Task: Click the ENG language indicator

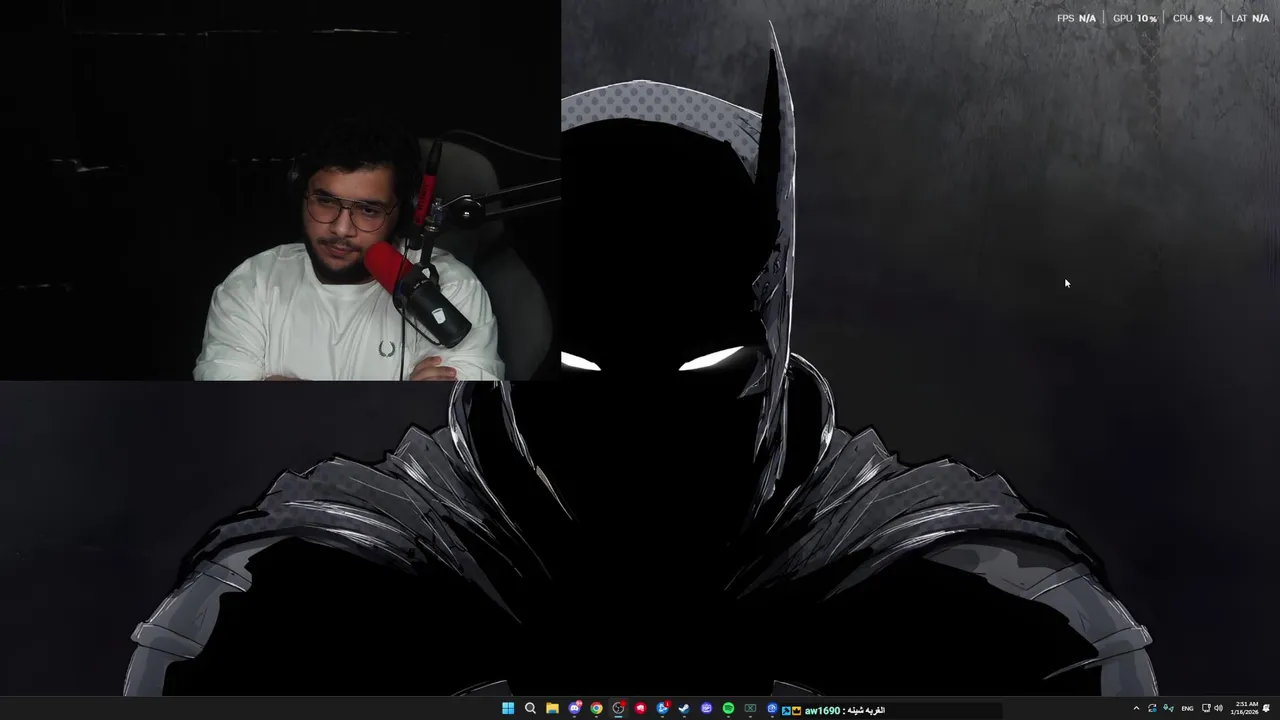Action: [x=1187, y=708]
